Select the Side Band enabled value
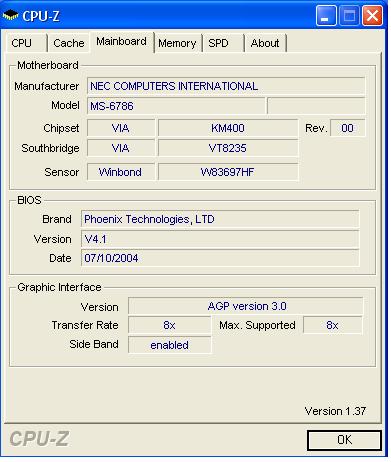 click(170, 345)
